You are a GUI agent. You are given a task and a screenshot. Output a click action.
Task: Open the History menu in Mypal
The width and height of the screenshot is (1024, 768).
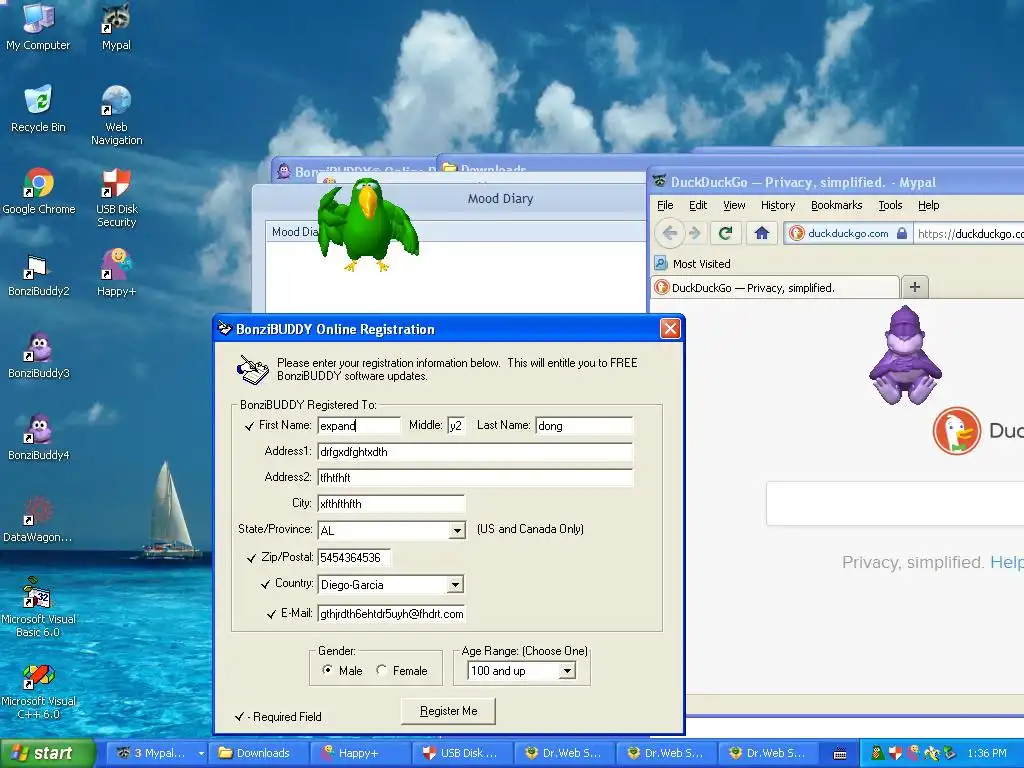[778, 205]
